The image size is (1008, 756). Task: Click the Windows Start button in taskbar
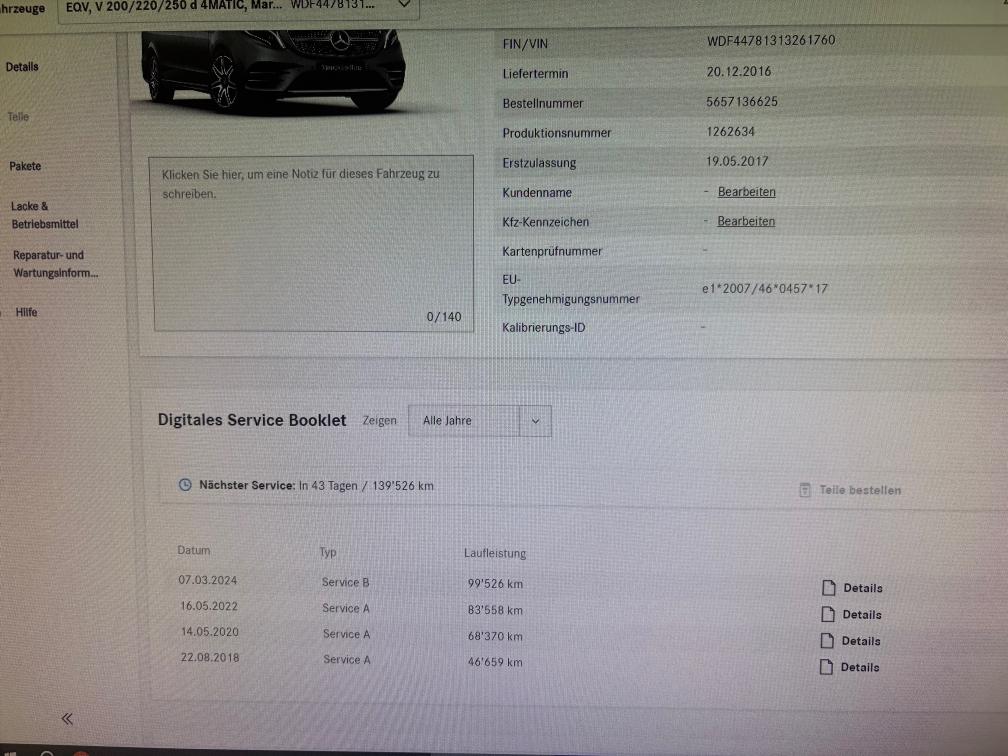point(11,751)
